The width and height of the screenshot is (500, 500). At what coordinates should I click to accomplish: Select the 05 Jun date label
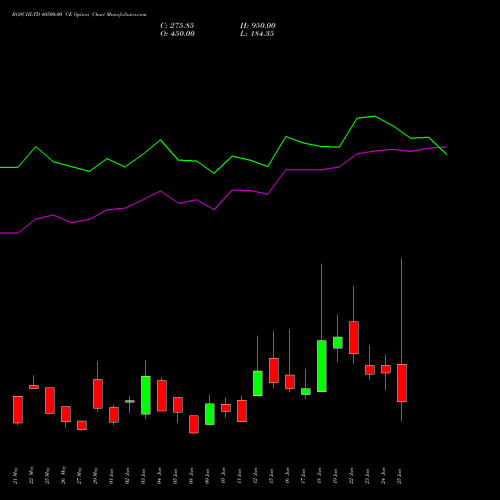(176, 476)
